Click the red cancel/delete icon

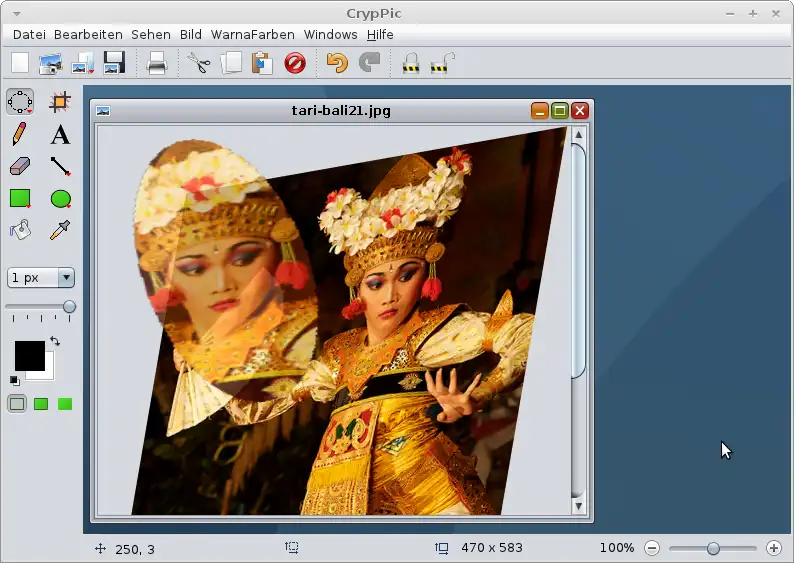(x=295, y=63)
